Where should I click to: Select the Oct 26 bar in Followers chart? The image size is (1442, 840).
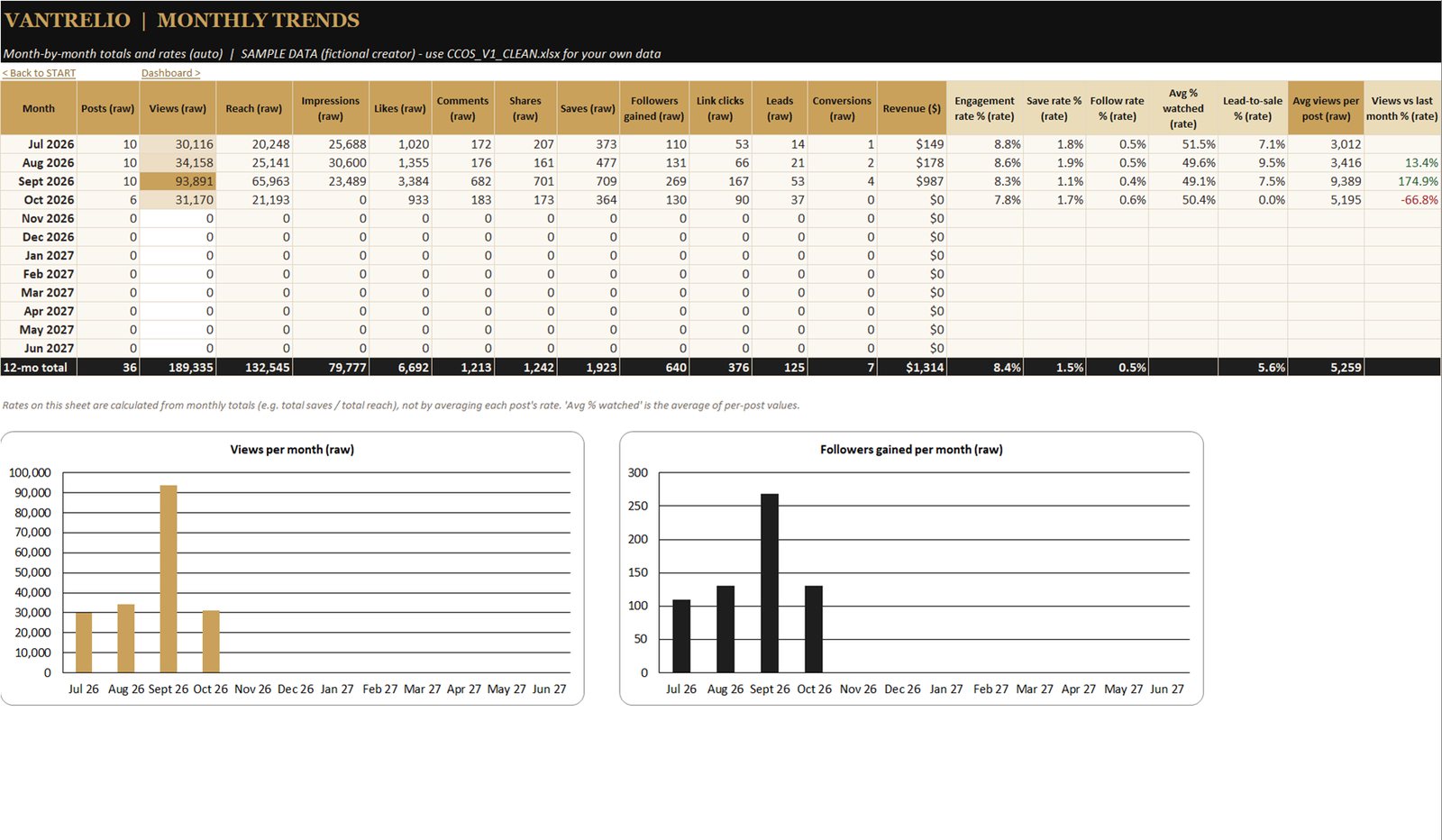point(814,629)
